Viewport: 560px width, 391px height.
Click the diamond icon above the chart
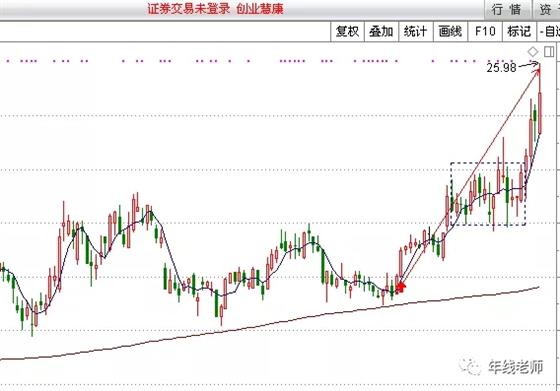click(533, 52)
